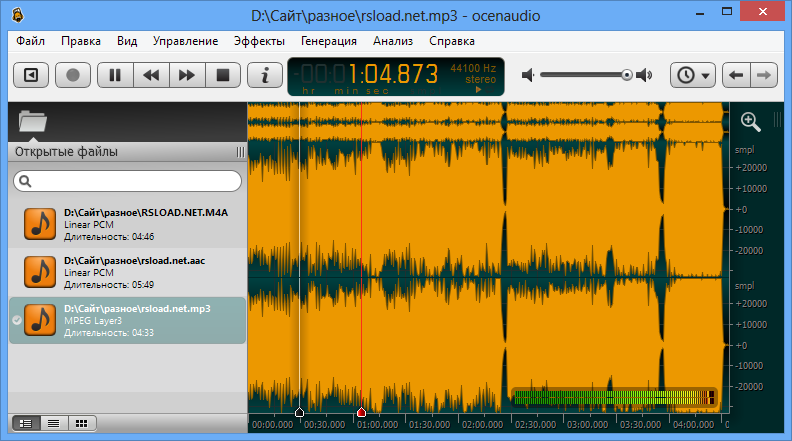
Task: Adjust the volume slider knob
Action: 627,75
